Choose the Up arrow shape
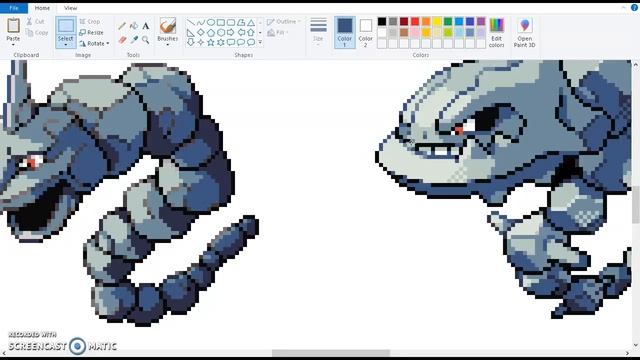 pyautogui.click(x=251, y=32)
